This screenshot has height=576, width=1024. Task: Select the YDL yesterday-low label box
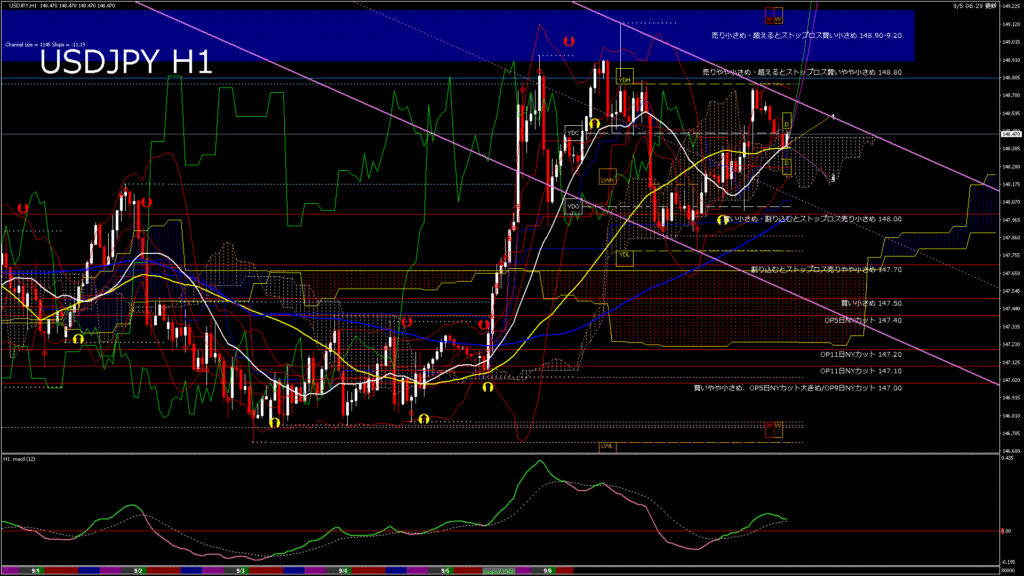pyautogui.click(x=625, y=254)
